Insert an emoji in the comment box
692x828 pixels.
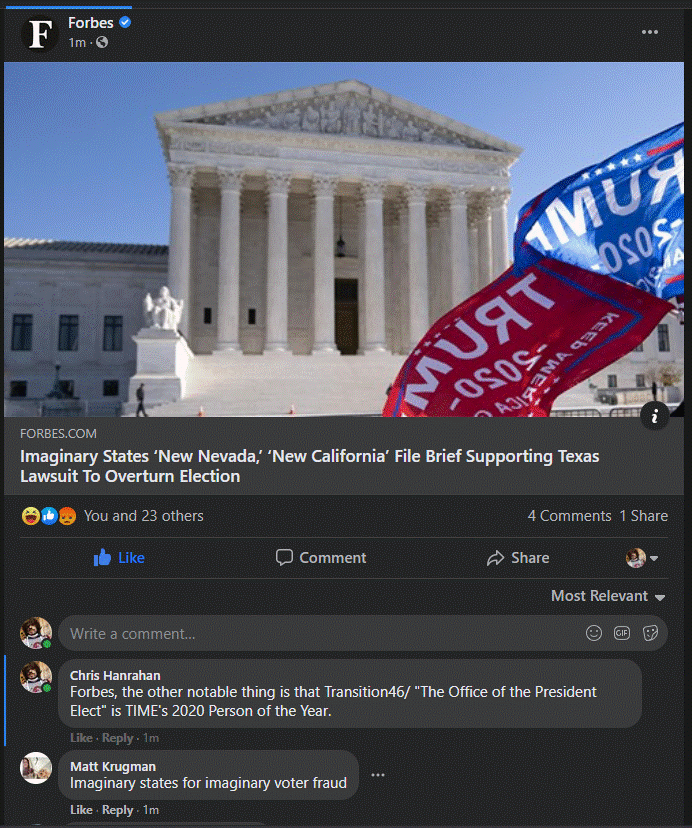click(594, 633)
